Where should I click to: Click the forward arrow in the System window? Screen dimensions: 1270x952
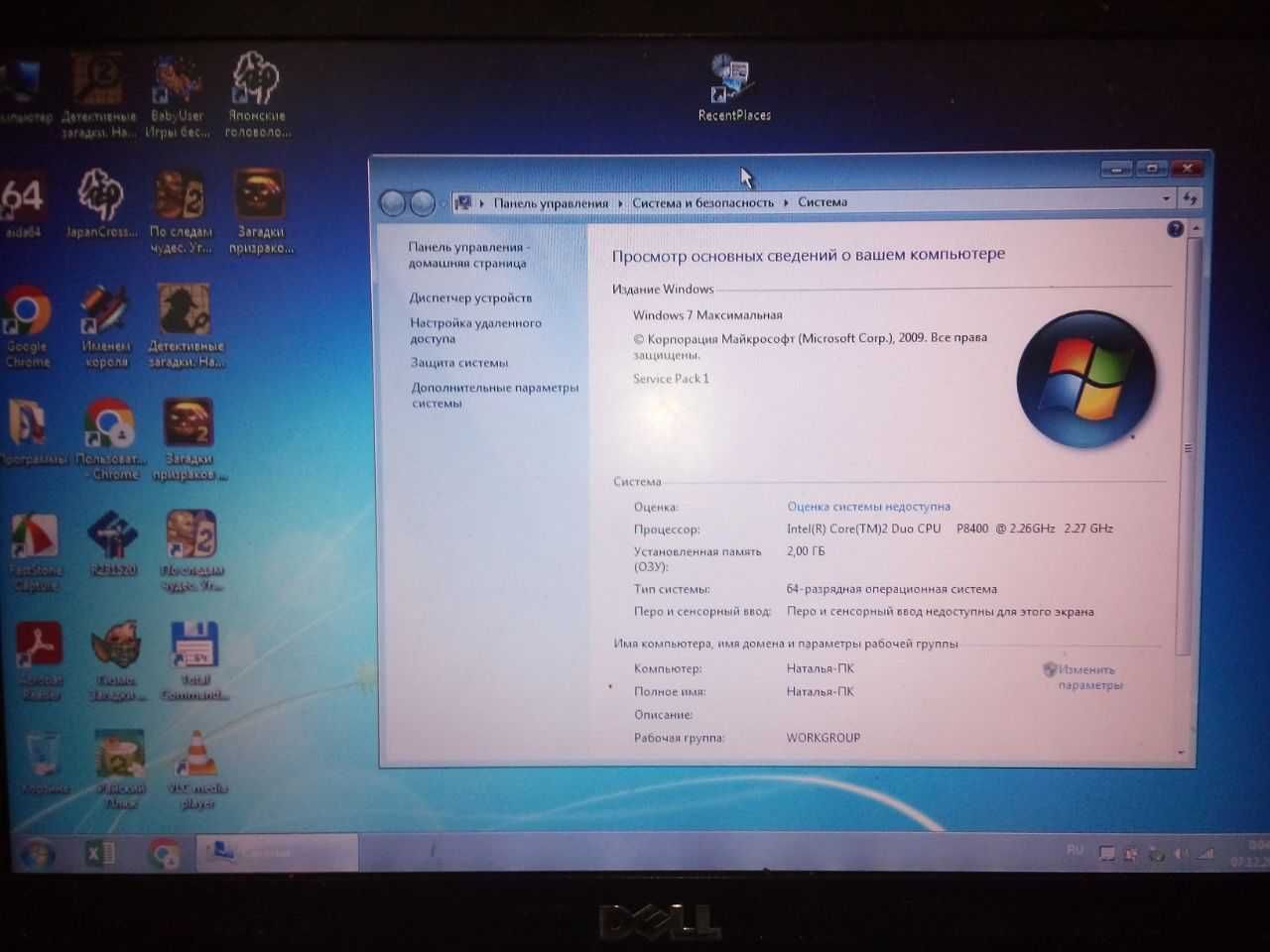[x=422, y=202]
